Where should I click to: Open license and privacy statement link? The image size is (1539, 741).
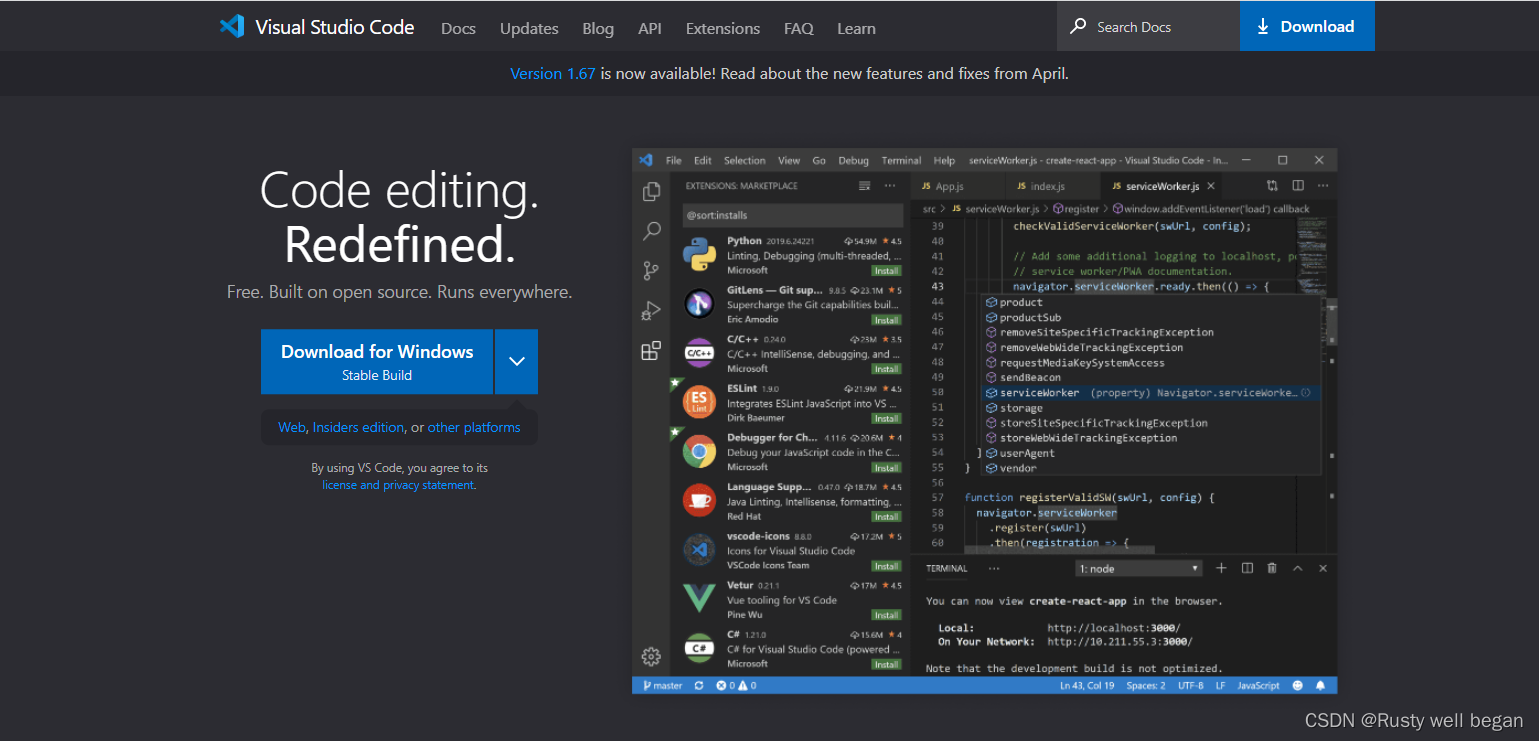pyautogui.click(x=398, y=485)
